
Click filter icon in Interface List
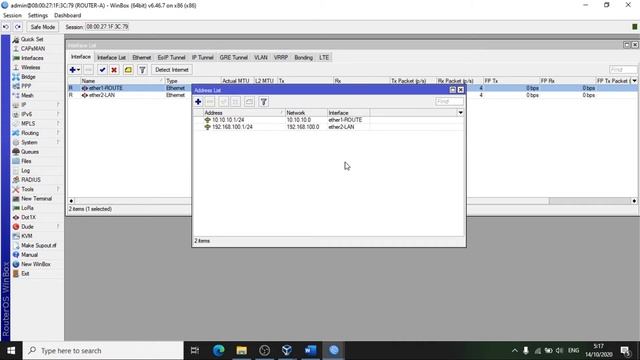coord(142,70)
